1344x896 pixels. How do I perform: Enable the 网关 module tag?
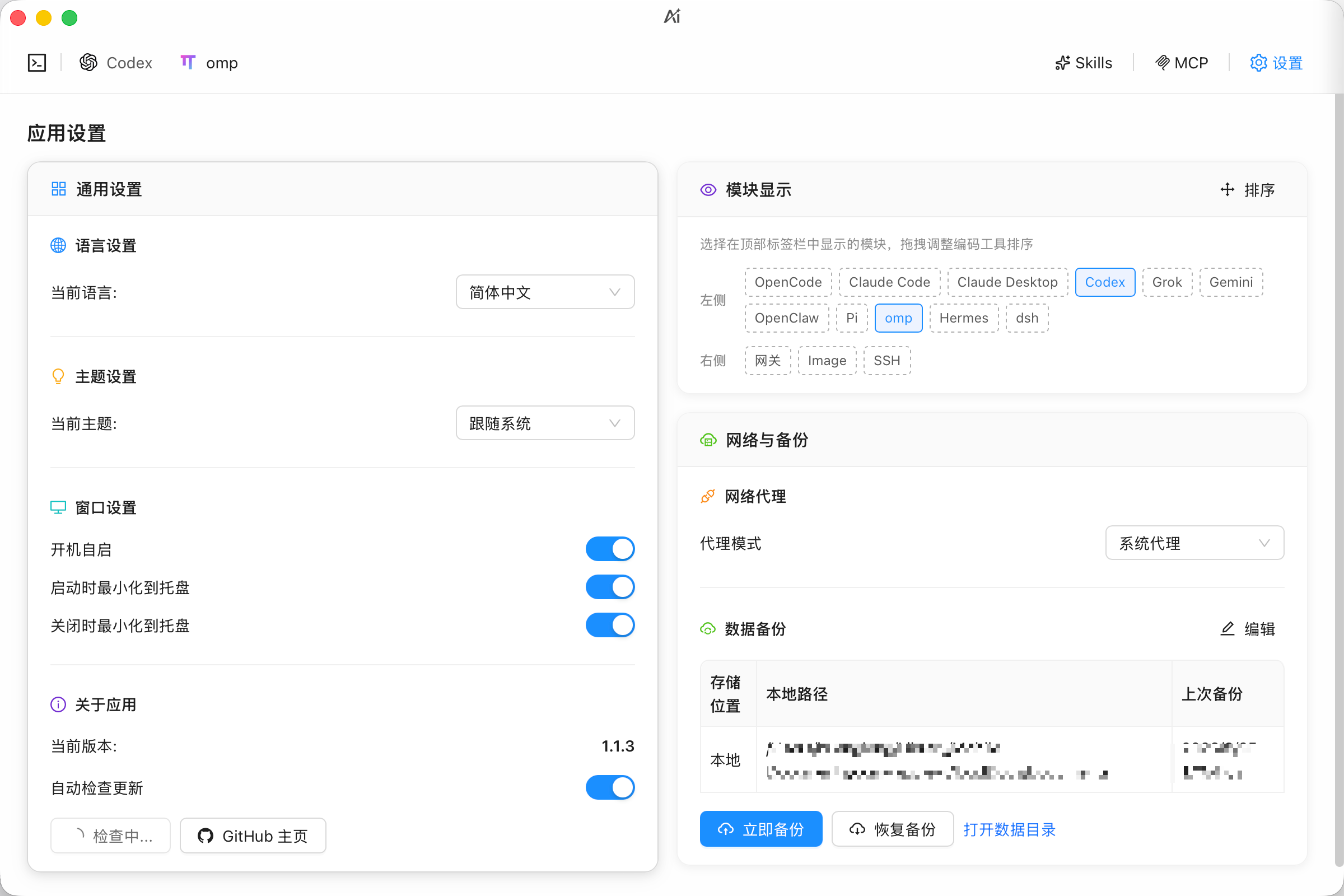(x=767, y=361)
